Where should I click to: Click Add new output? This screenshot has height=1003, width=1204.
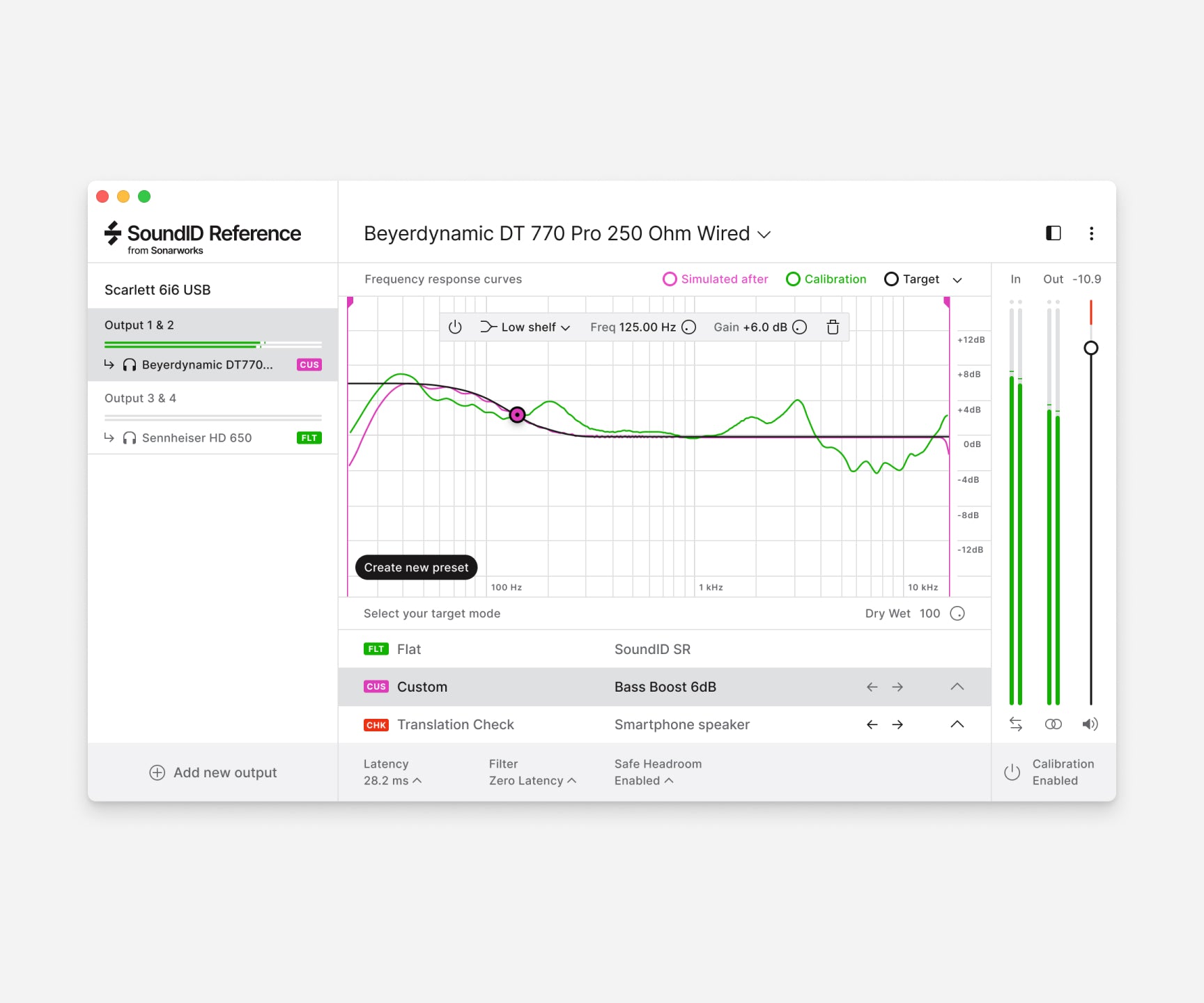tap(213, 772)
